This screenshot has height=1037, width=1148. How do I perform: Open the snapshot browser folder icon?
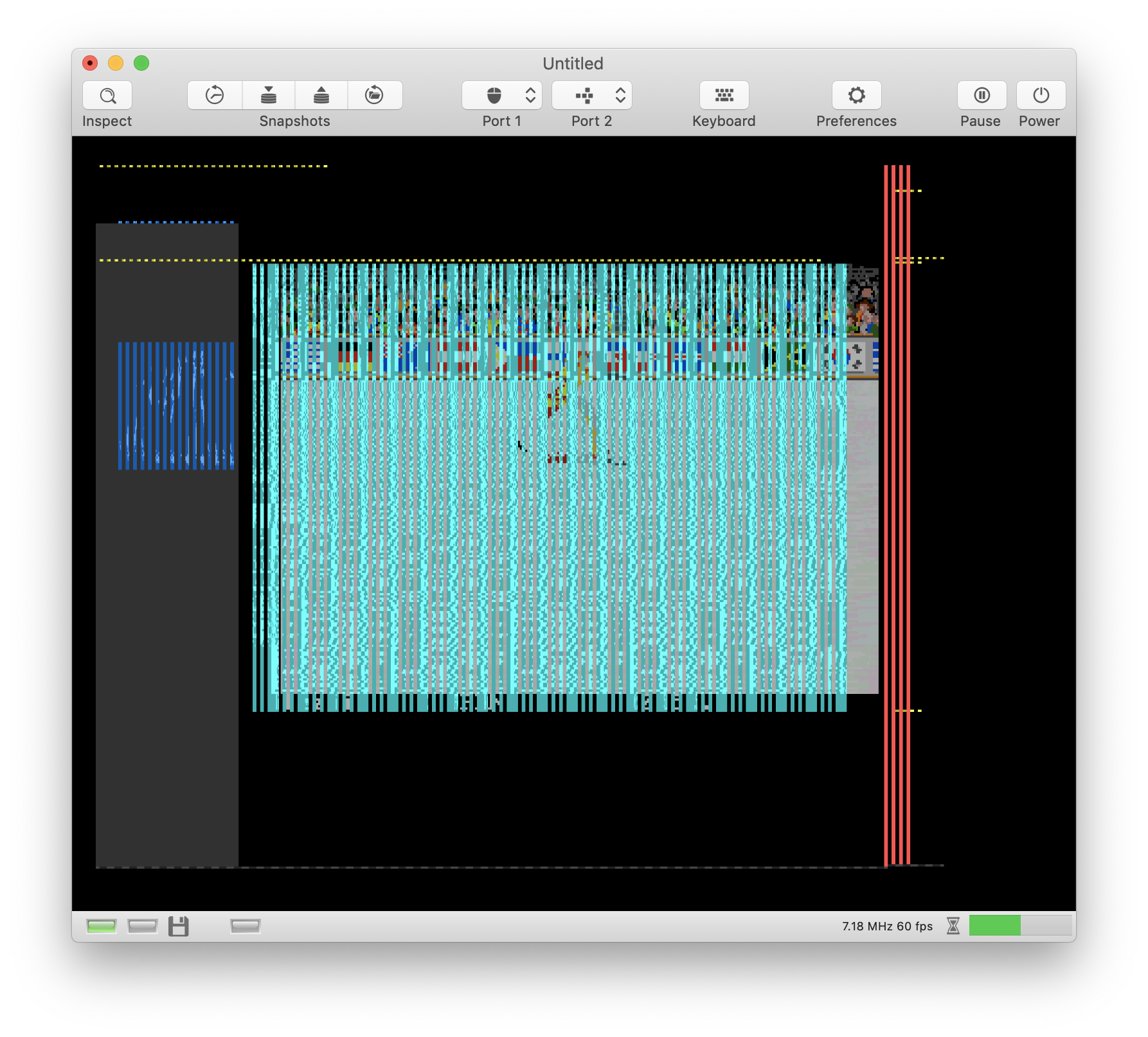(375, 96)
